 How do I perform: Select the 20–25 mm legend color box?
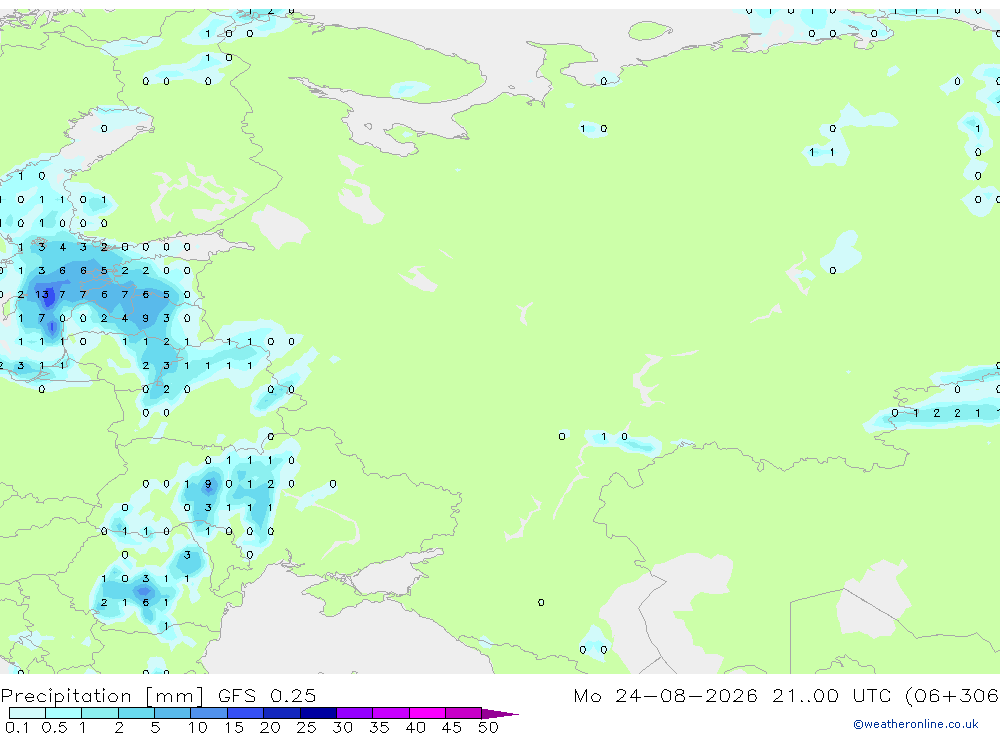pos(282,713)
